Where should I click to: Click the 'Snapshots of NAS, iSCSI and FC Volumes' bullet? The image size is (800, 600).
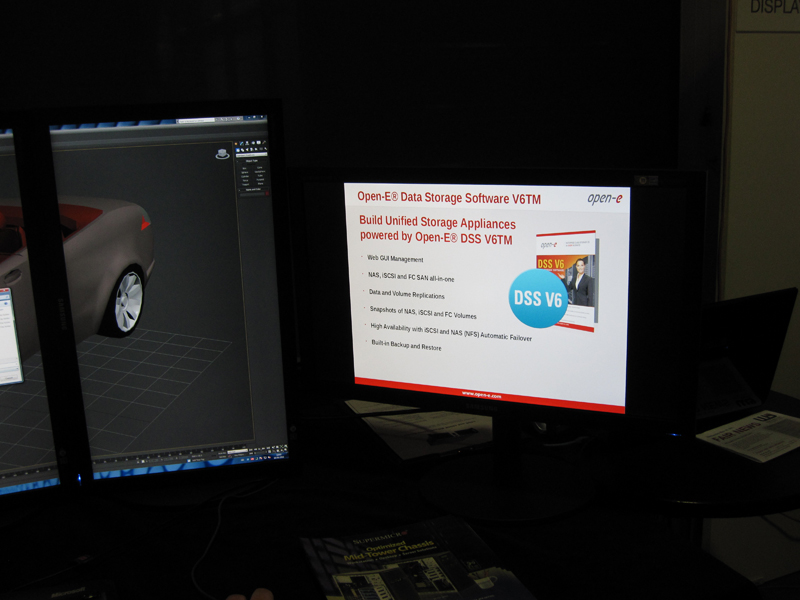point(423,312)
